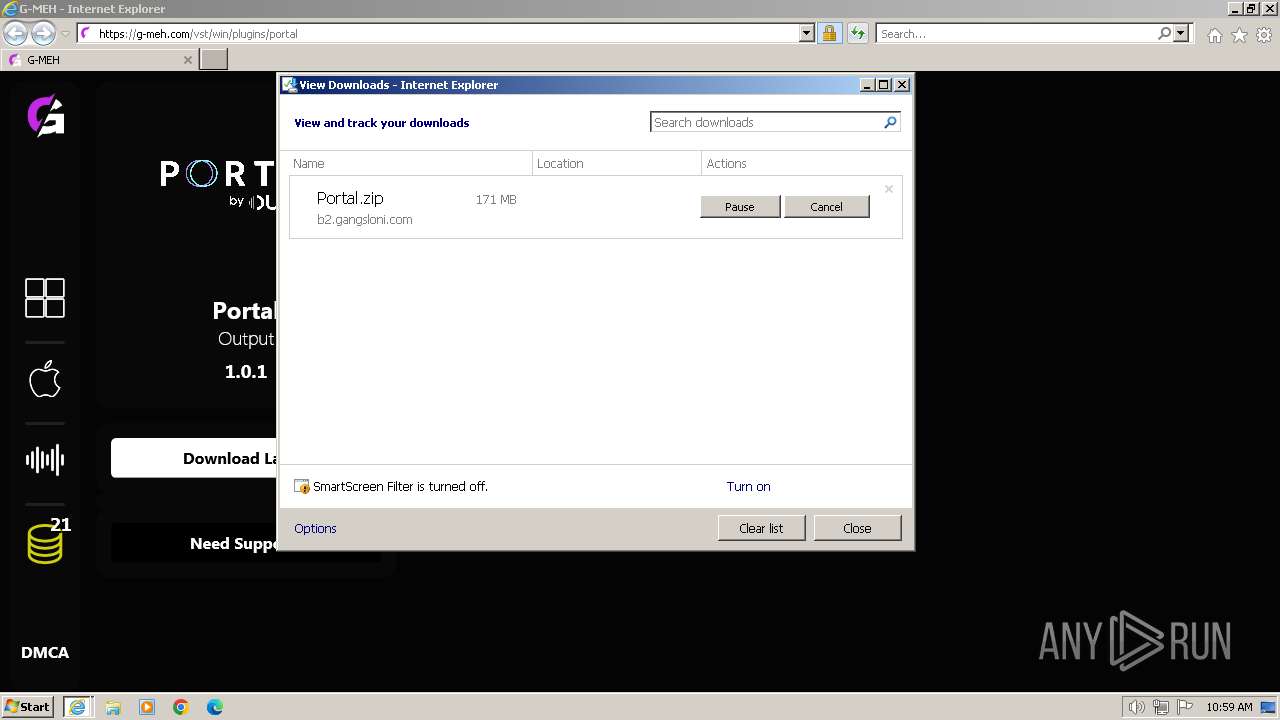Viewport: 1280px width, 720px height.
Task: Open media player taskbar icon
Action: pos(147,707)
